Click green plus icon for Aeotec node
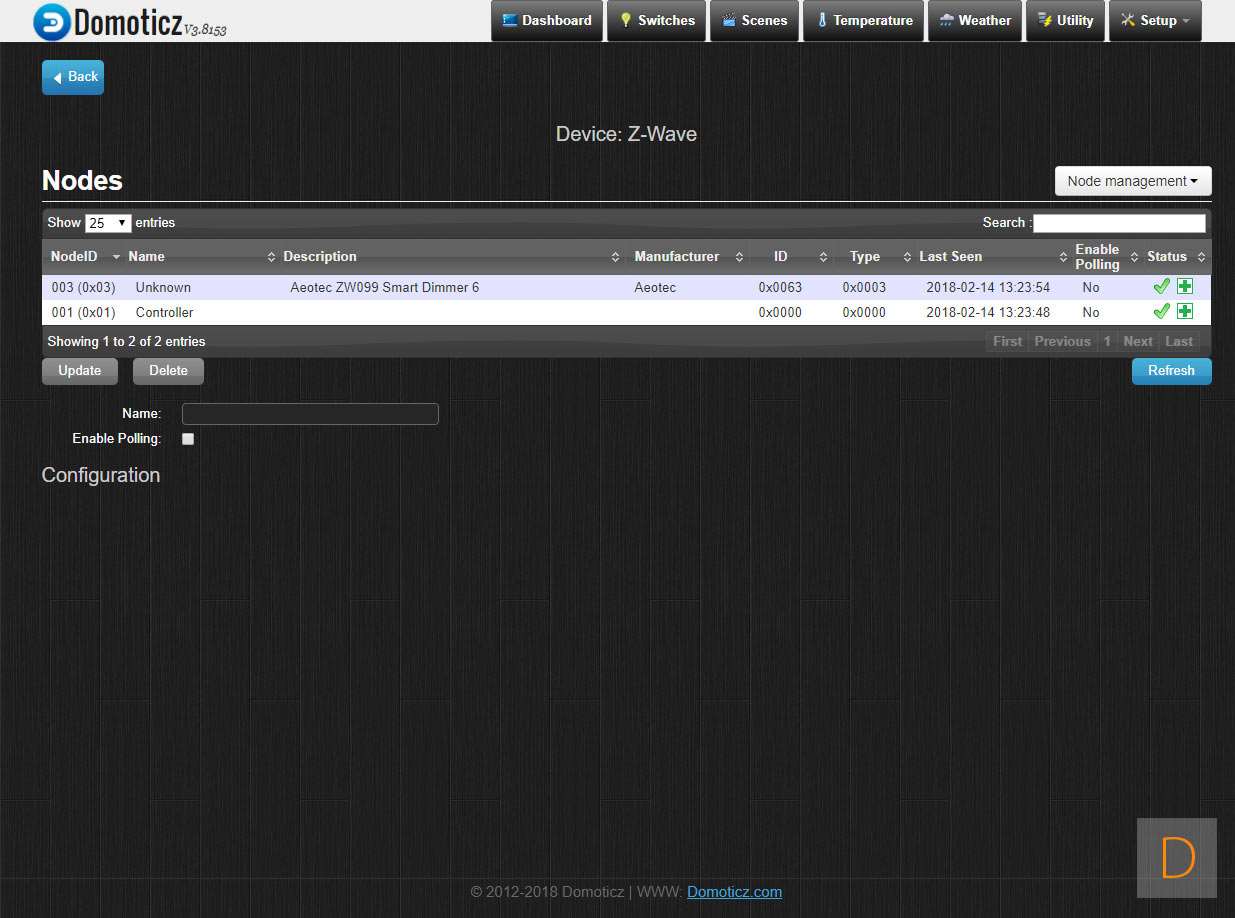Image resolution: width=1235 pixels, height=918 pixels. [1185, 287]
